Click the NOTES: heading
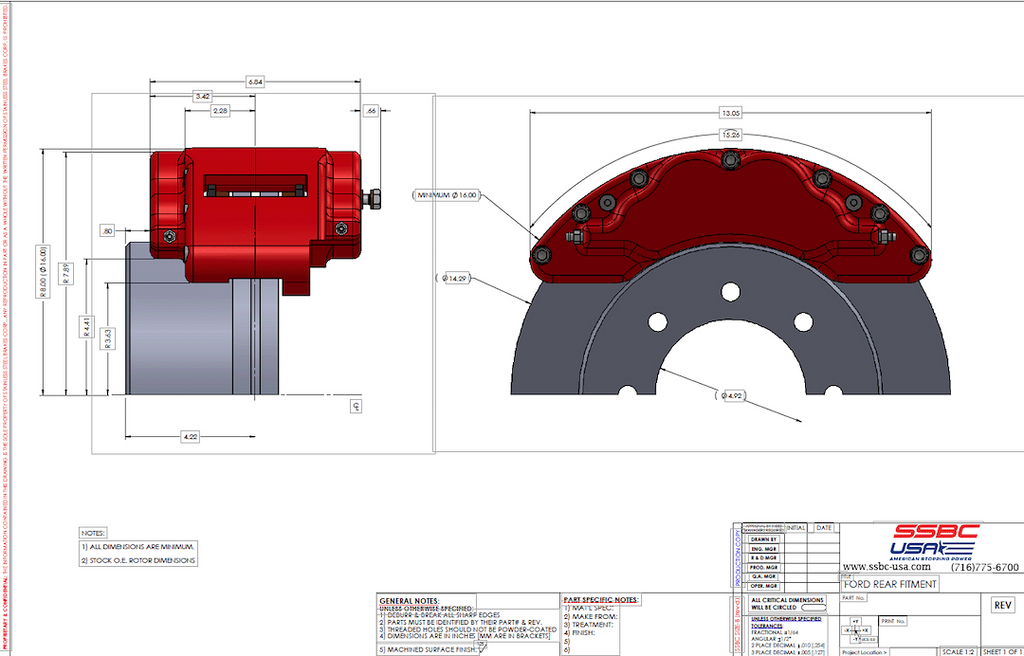The width and height of the screenshot is (1024, 656). pyautogui.click(x=93, y=533)
